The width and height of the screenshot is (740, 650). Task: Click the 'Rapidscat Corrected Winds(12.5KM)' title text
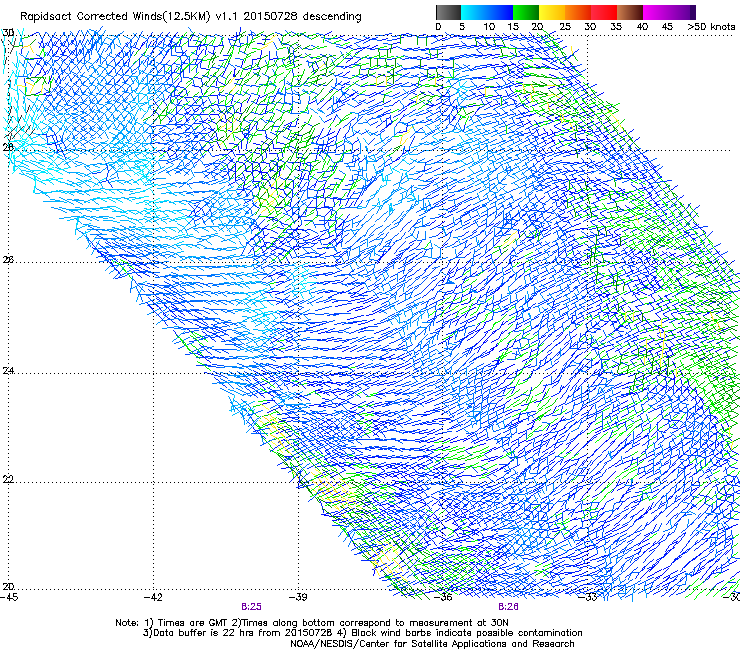[x=115, y=17]
